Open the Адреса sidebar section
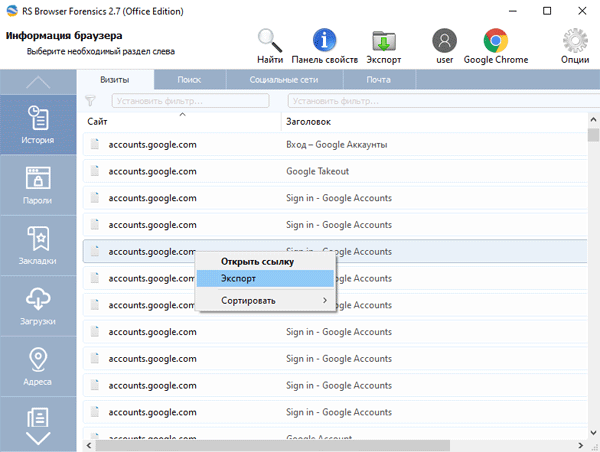The image size is (600, 452). pyautogui.click(x=38, y=367)
